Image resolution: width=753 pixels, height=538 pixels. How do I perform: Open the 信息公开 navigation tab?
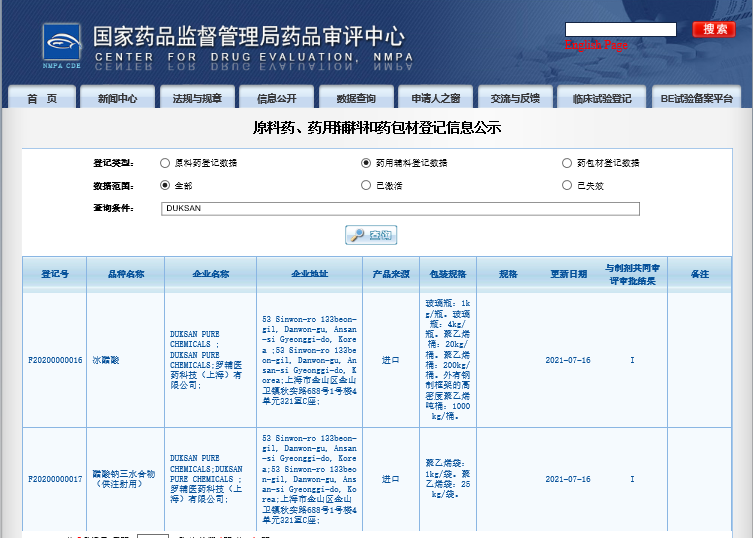pyautogui.click(x=277, y=98)
